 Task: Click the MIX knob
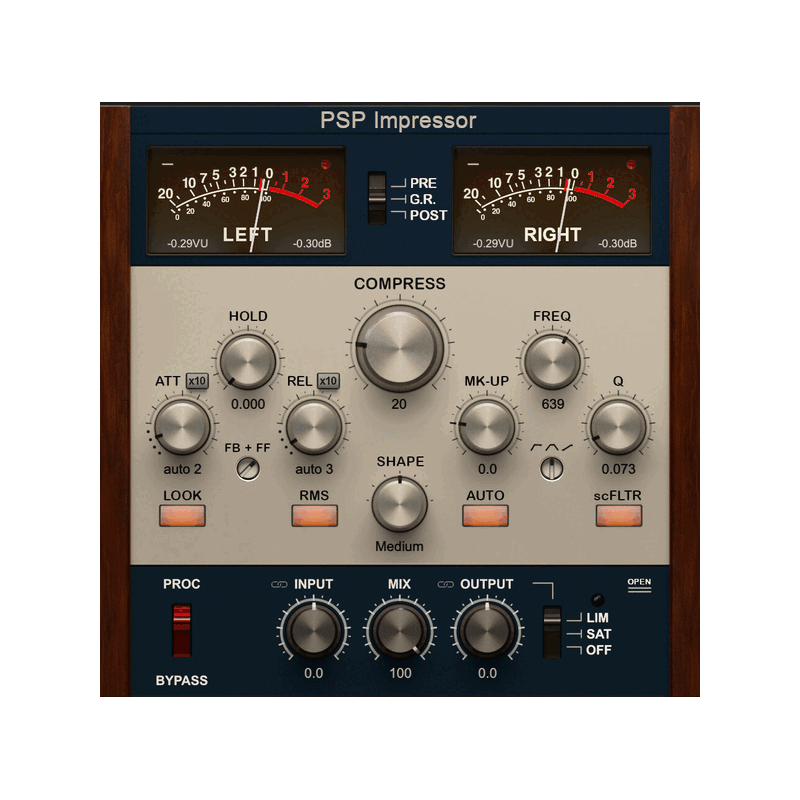(399, 630)
